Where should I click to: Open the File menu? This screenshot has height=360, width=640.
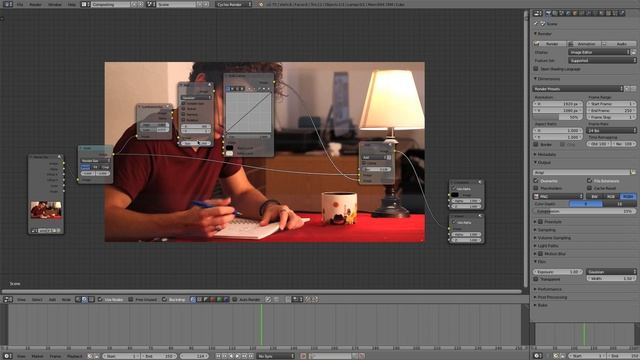point(20,4)
